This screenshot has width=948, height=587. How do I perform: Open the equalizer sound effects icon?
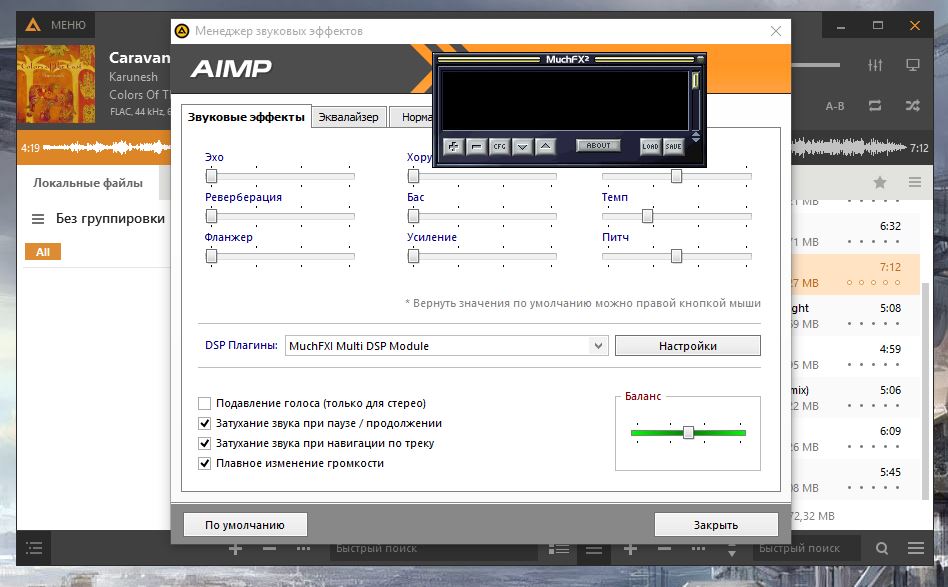(876, 65)
